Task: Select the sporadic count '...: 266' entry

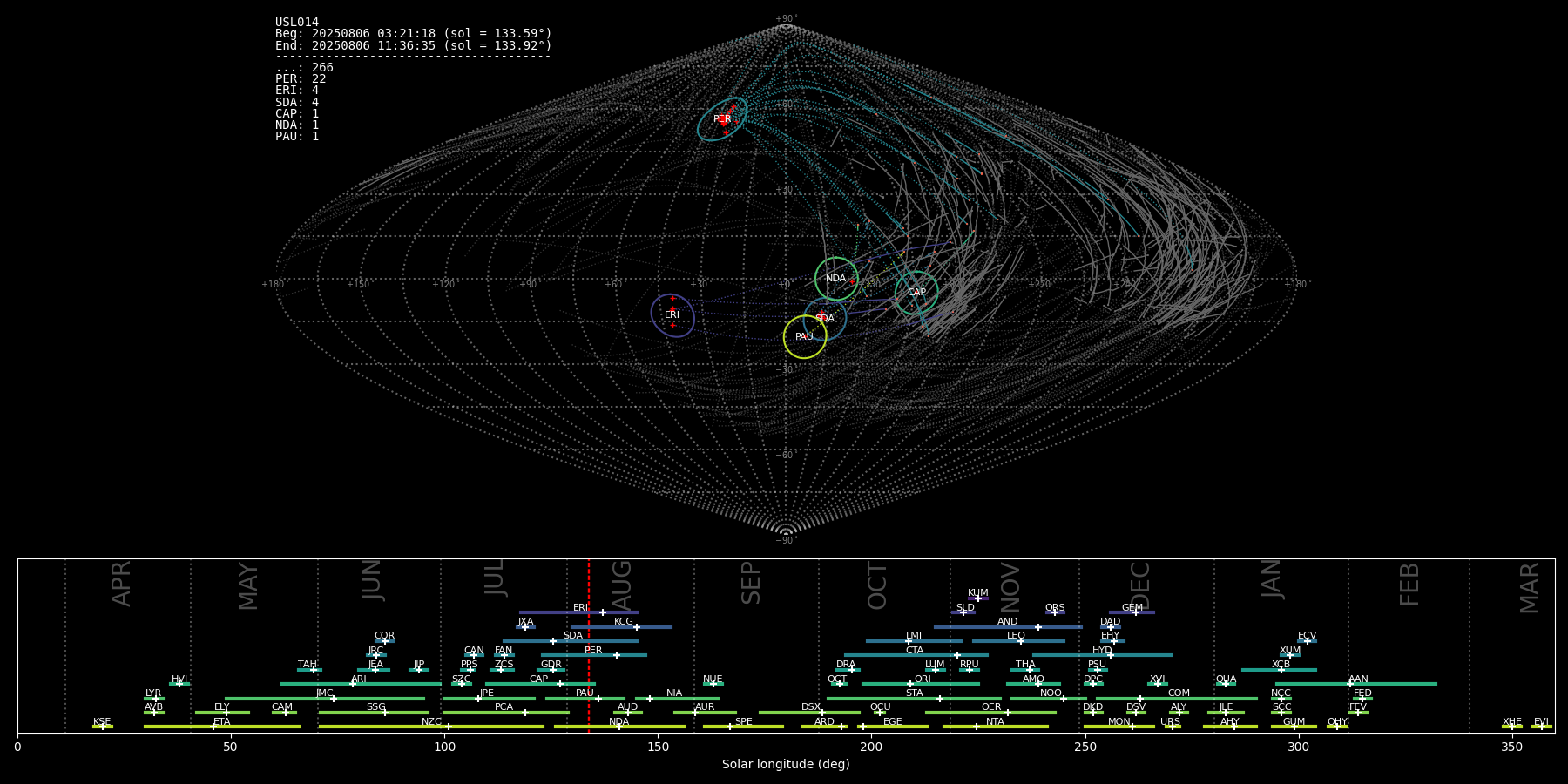Action: coord(304,68)
